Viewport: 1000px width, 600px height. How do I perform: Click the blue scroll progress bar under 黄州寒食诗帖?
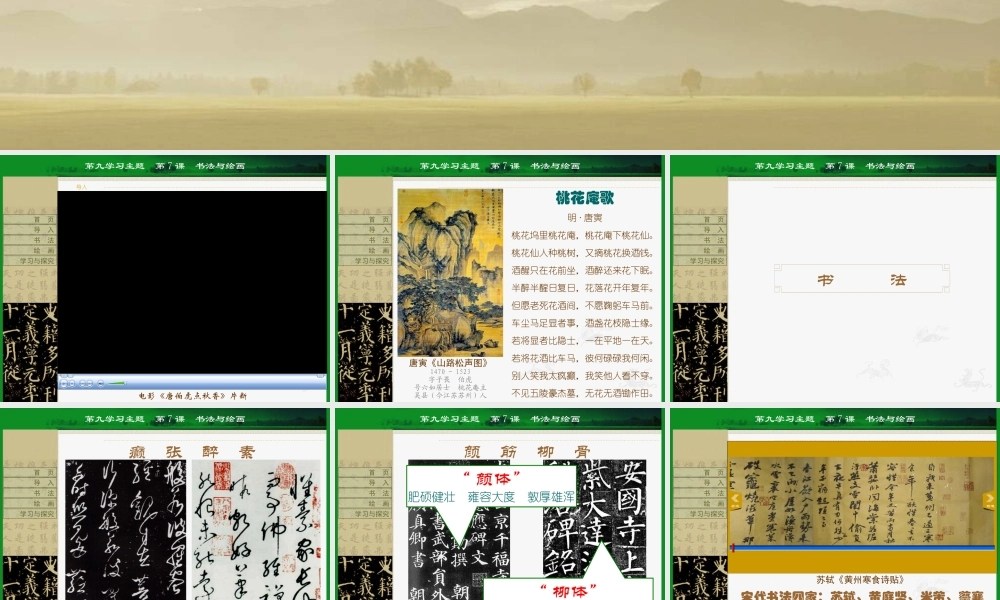click(x=863, y=548)
